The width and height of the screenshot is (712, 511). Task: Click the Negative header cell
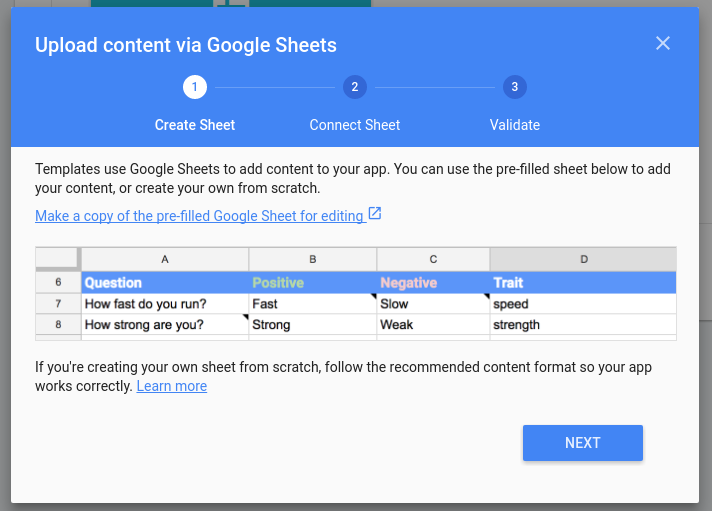click(433, 283)
